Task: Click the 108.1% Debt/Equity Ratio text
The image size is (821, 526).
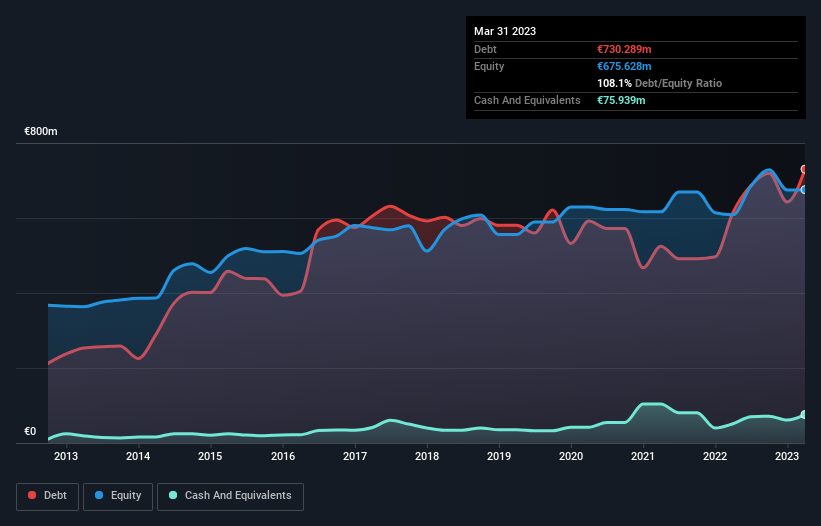Action: pos(659,83)
